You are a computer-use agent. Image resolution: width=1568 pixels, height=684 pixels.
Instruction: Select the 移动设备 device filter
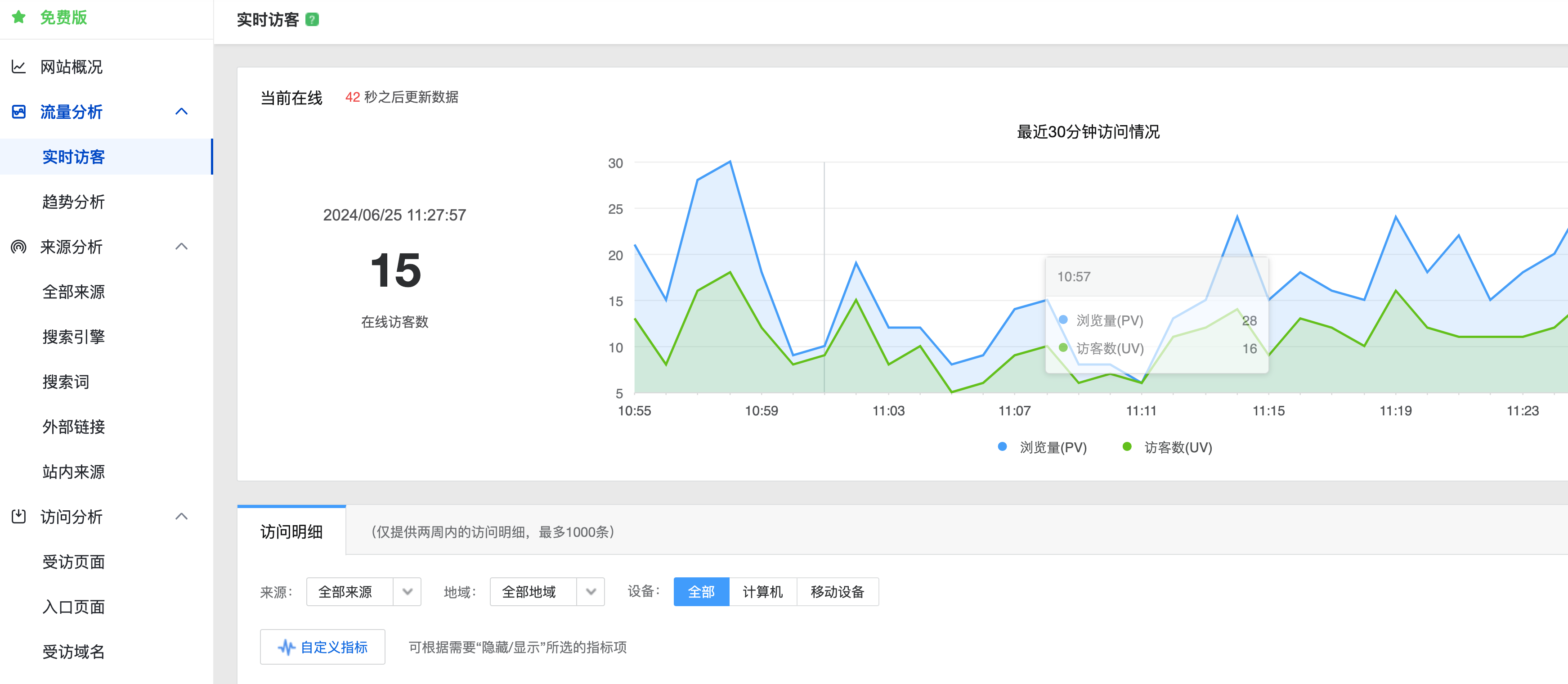tap(837, 591)
